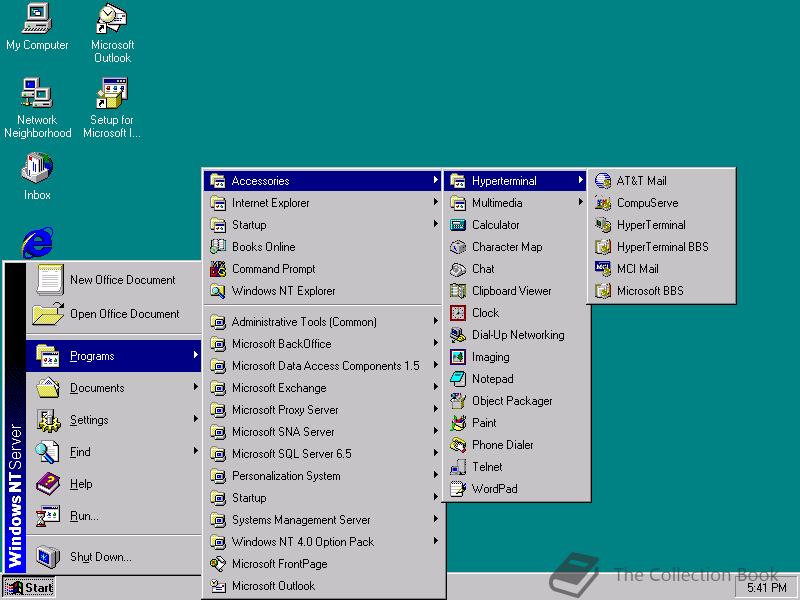Click the Command Prompt icon
Screen dimensions: 800x600
[x=218, y=268]
